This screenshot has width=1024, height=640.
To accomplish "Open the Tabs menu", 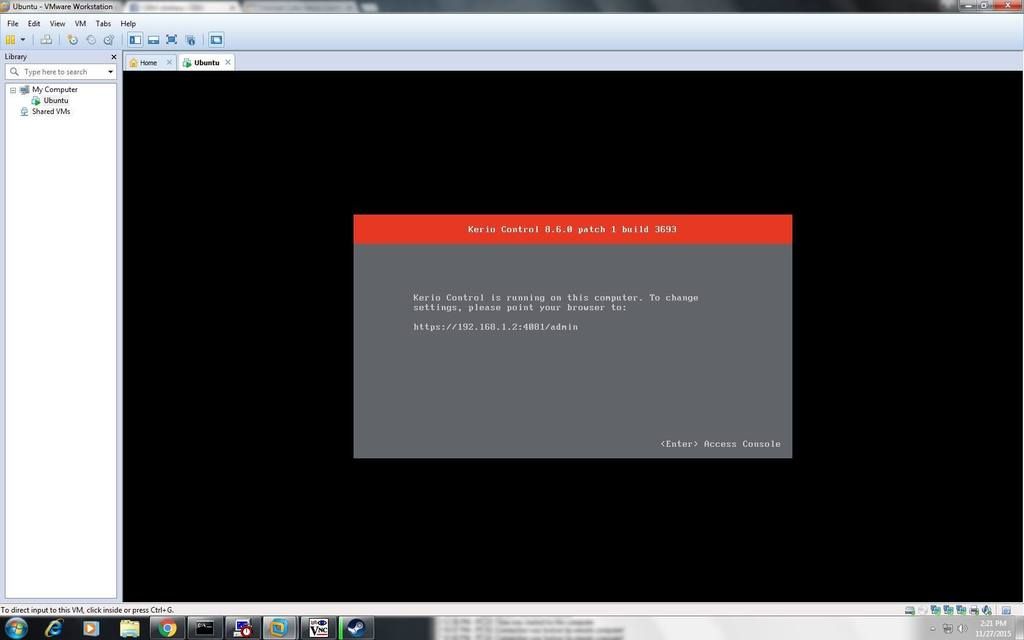I will pos(103,24).
